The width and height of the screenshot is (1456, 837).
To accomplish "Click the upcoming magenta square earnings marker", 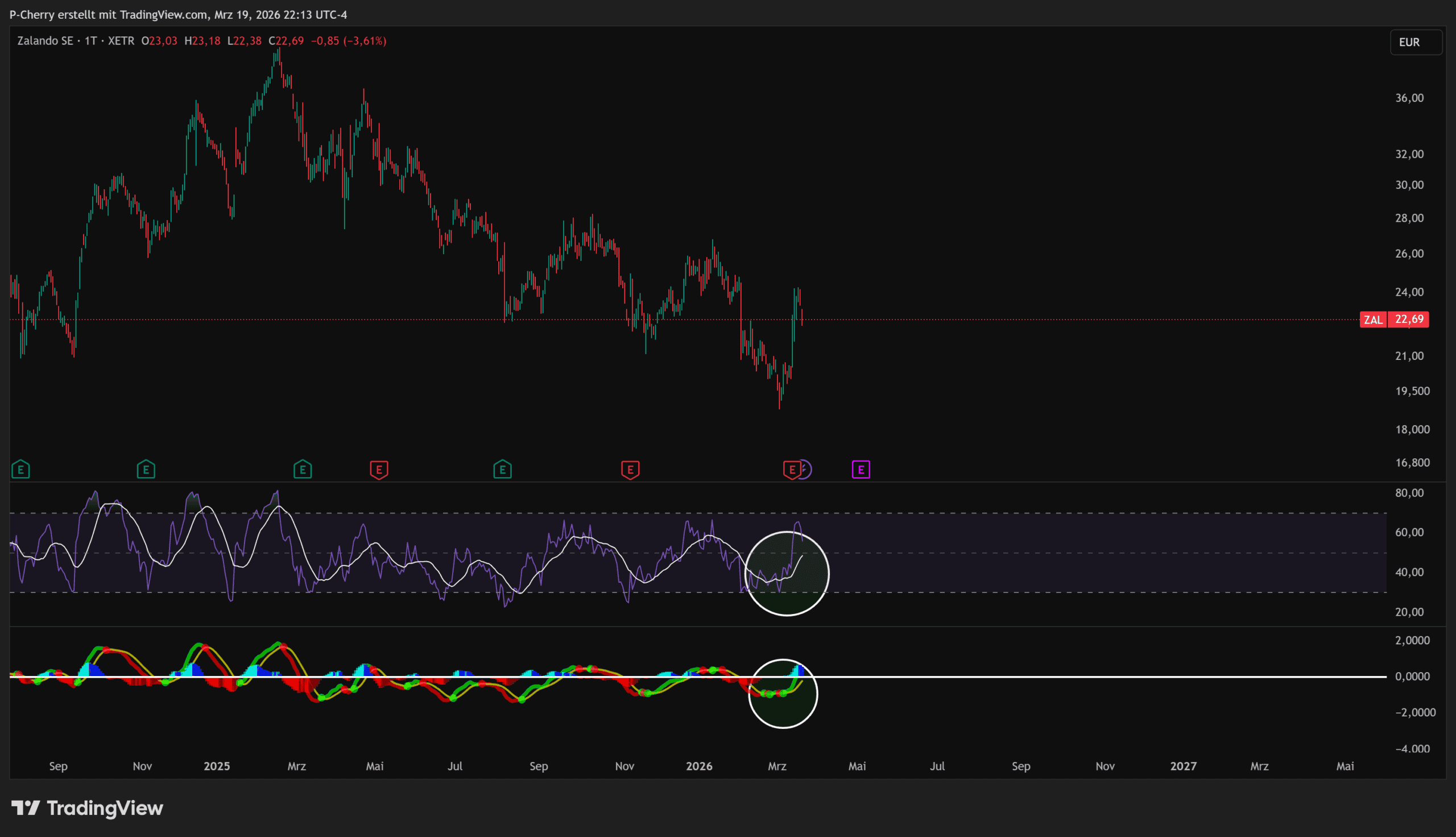I will tap(861, 470).
